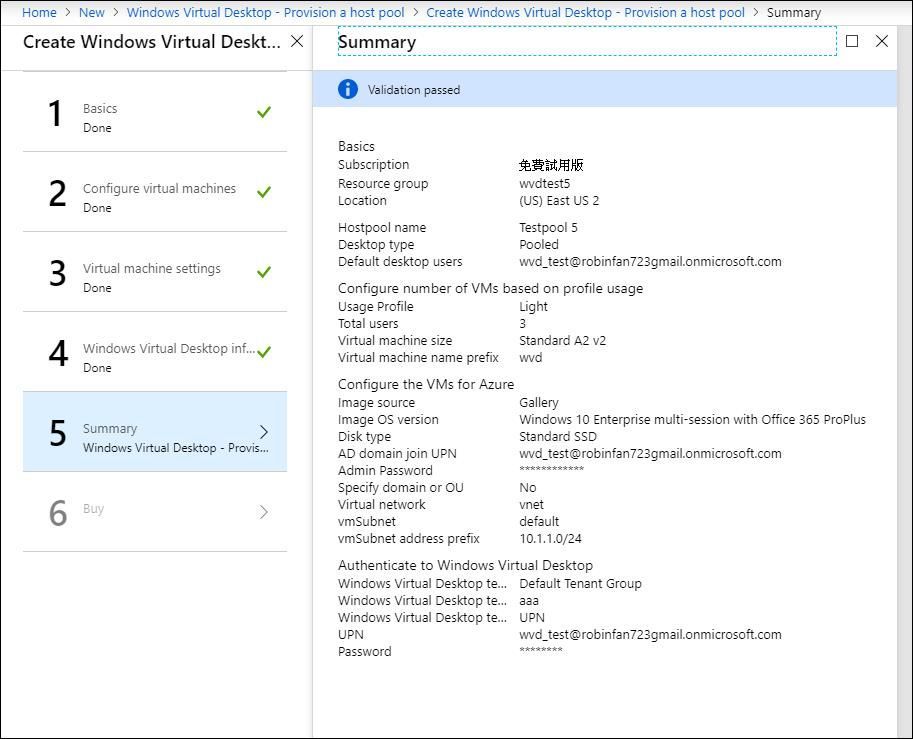Click the Resource group value wvdtest5
The height and width of the screenshot is (739, 913).
(x=544, y=183)
